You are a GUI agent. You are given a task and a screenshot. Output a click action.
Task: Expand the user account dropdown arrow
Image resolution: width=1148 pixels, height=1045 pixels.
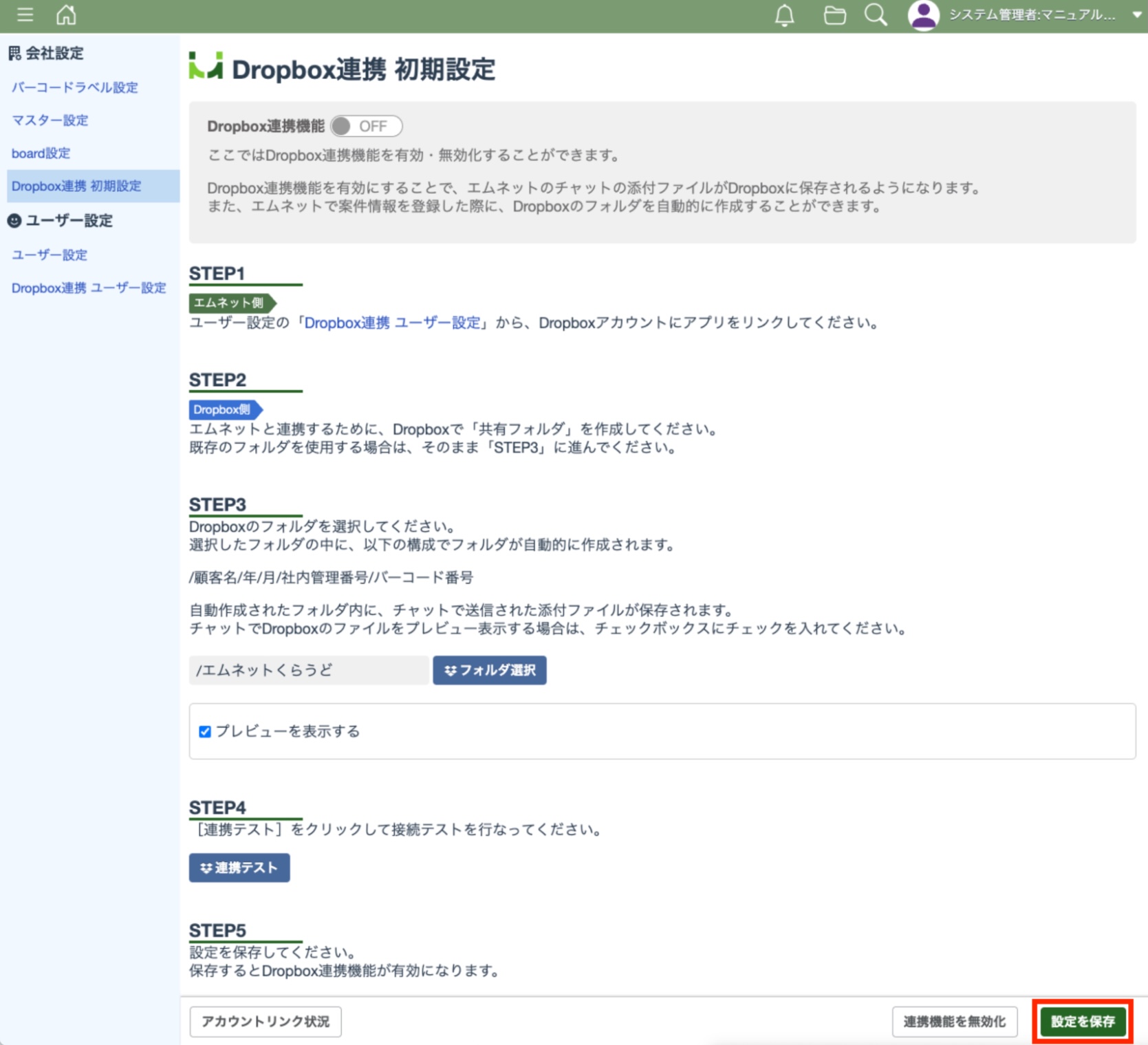coord(1136,15)
